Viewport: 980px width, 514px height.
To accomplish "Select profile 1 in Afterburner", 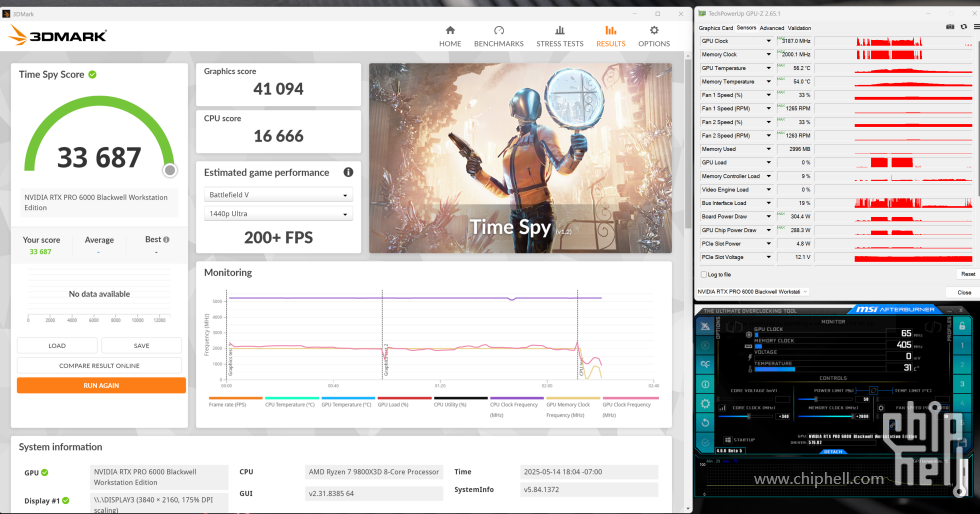I will click(962, 345).
